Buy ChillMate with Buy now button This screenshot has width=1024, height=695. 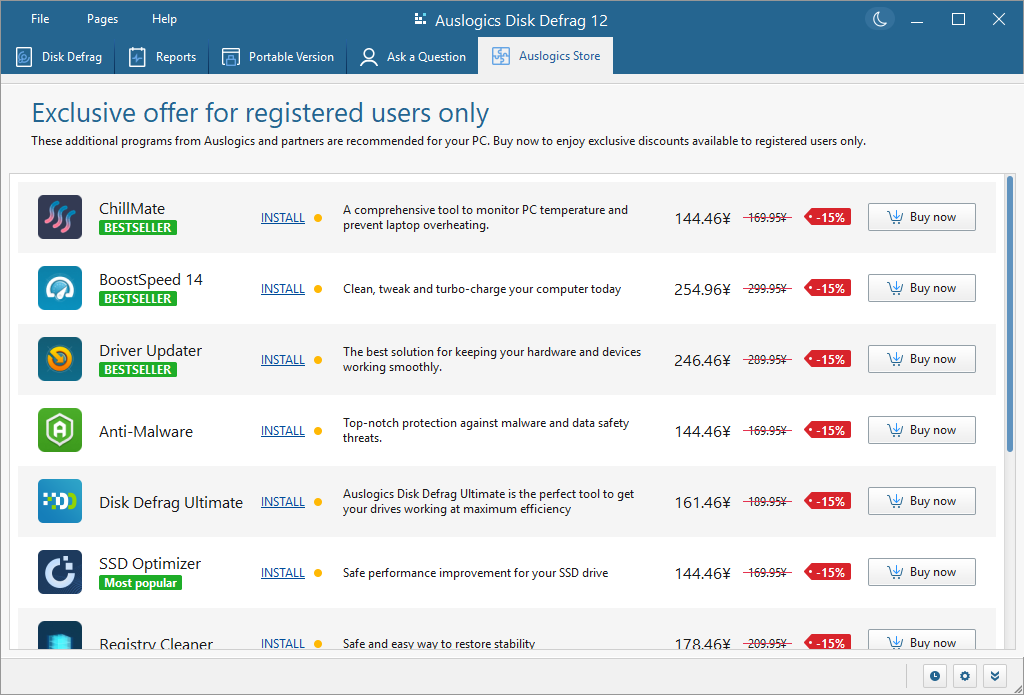click(921, 217)
